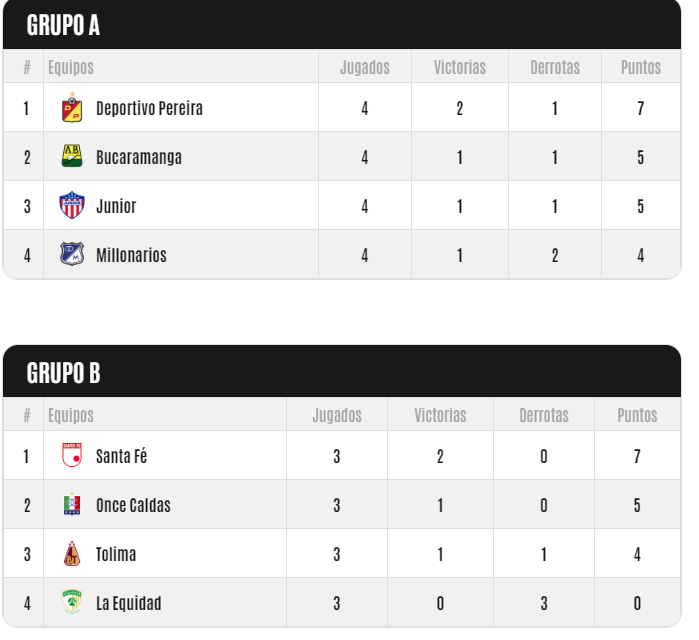Image resolution: width=699 pixels, height=640 pixels.
Task: Click the Tolima team crest
Action: click(x=72, y=554)
